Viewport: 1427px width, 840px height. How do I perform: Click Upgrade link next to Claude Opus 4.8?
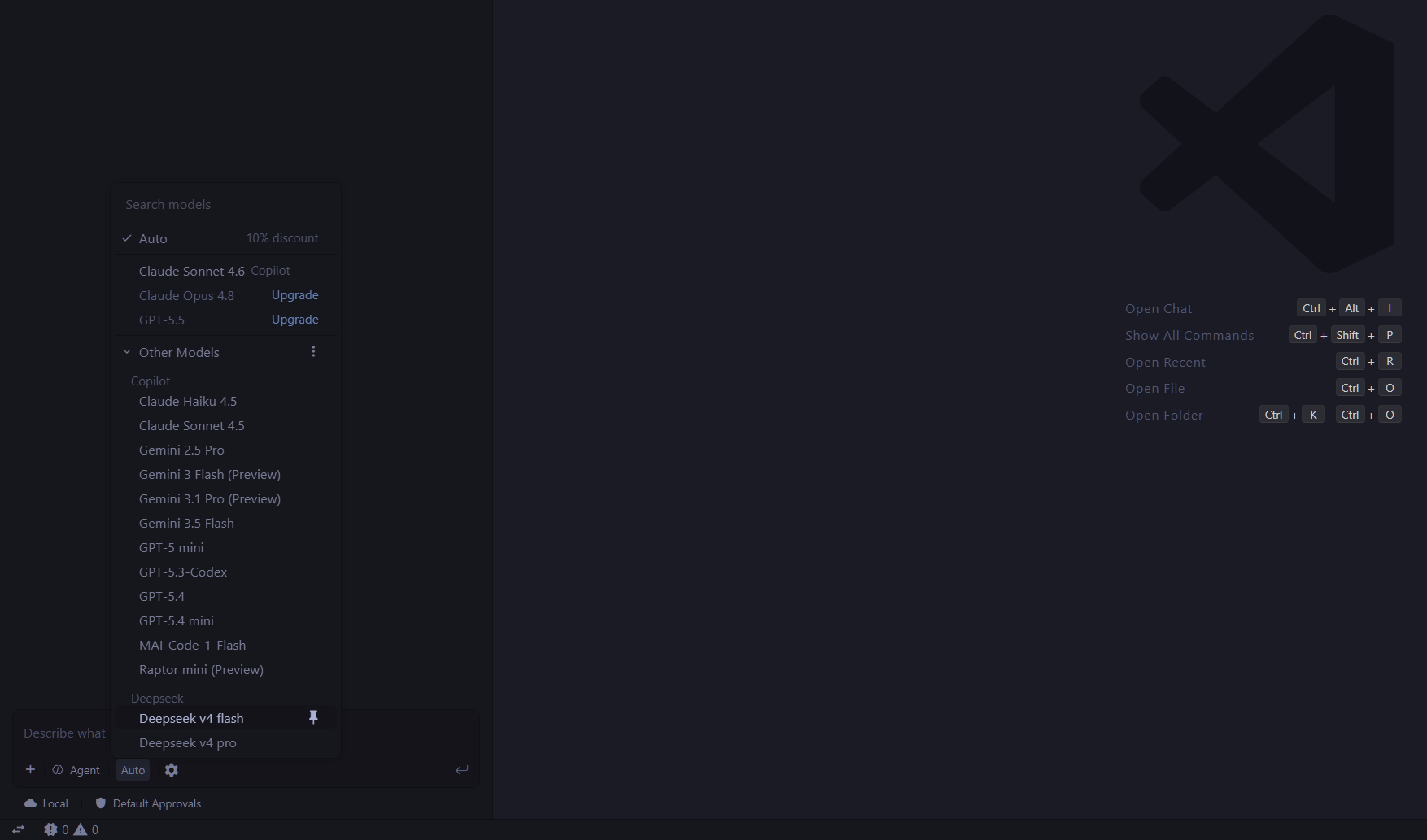pos(295,294)
